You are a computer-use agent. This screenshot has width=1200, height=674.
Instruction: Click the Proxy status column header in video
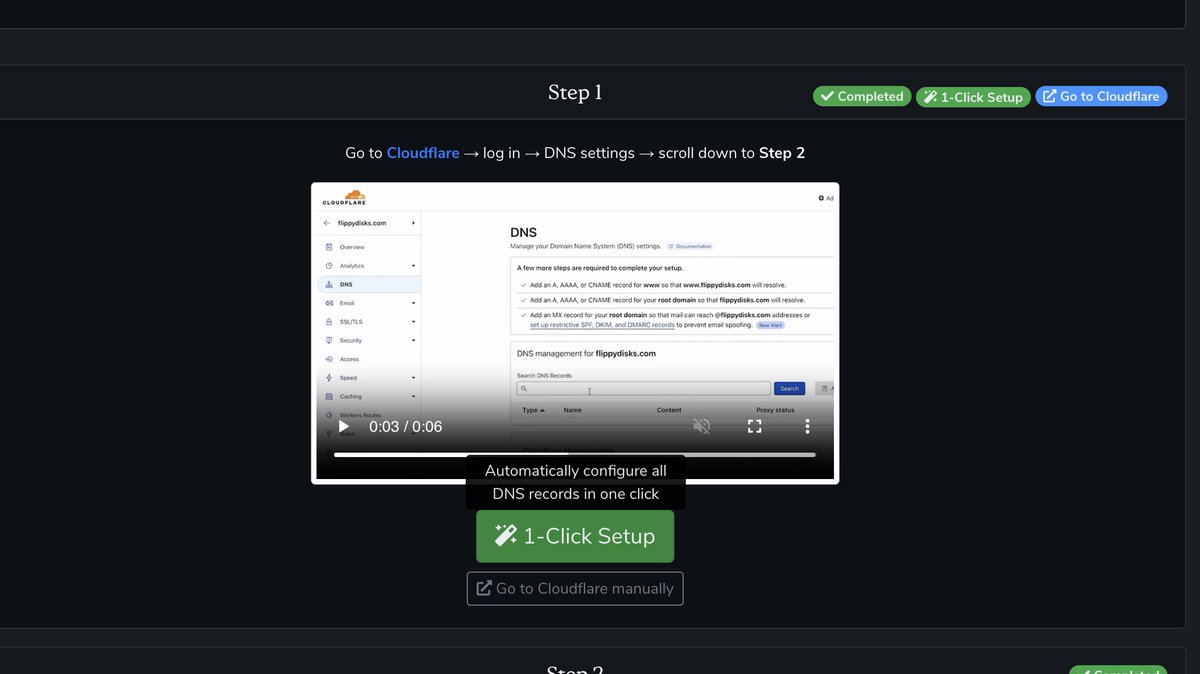pyautogui.click(x=775, y=410)
